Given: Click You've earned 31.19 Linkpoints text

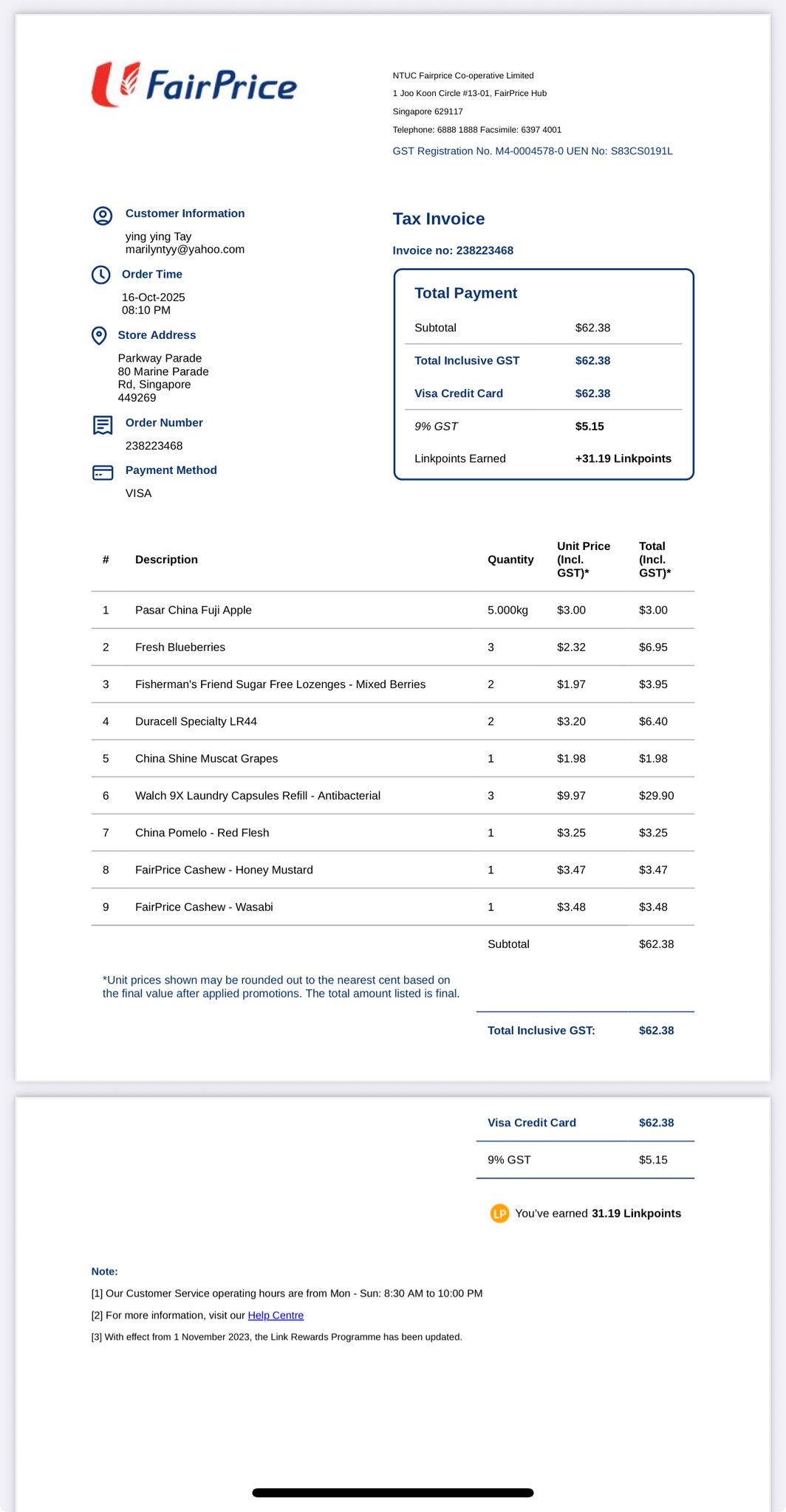Looking at the screenshot, I should coord(598,1213).
